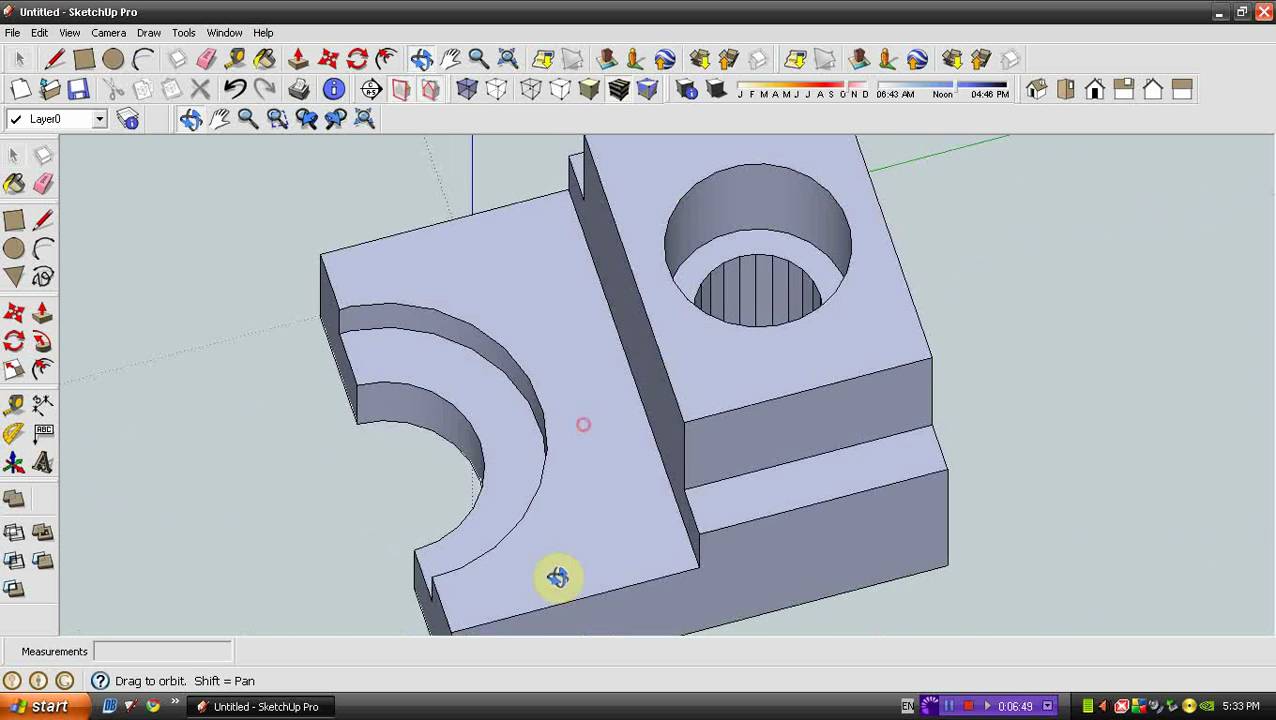The width and height of the screenshot is (1276, 720).
Task: Switch to Iso standard view
Action: coord(1036,90)
